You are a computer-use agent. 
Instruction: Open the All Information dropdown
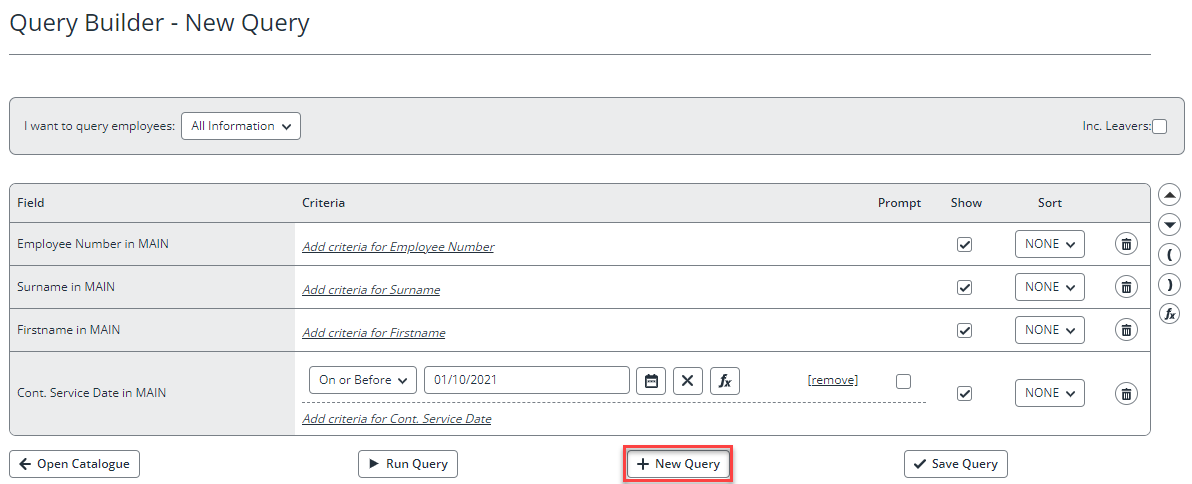coord(241,126)
